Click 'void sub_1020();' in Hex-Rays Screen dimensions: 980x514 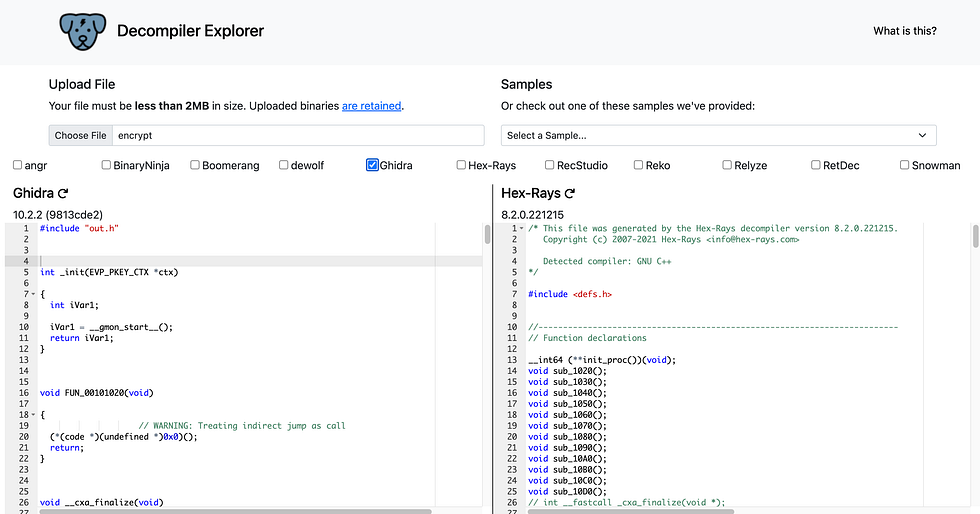click(x=568, y=371)
